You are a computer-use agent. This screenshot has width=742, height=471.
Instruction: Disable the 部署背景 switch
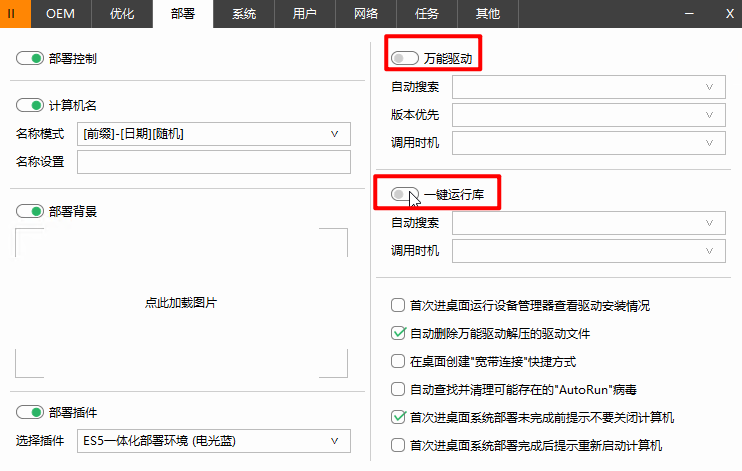[30, 212]
